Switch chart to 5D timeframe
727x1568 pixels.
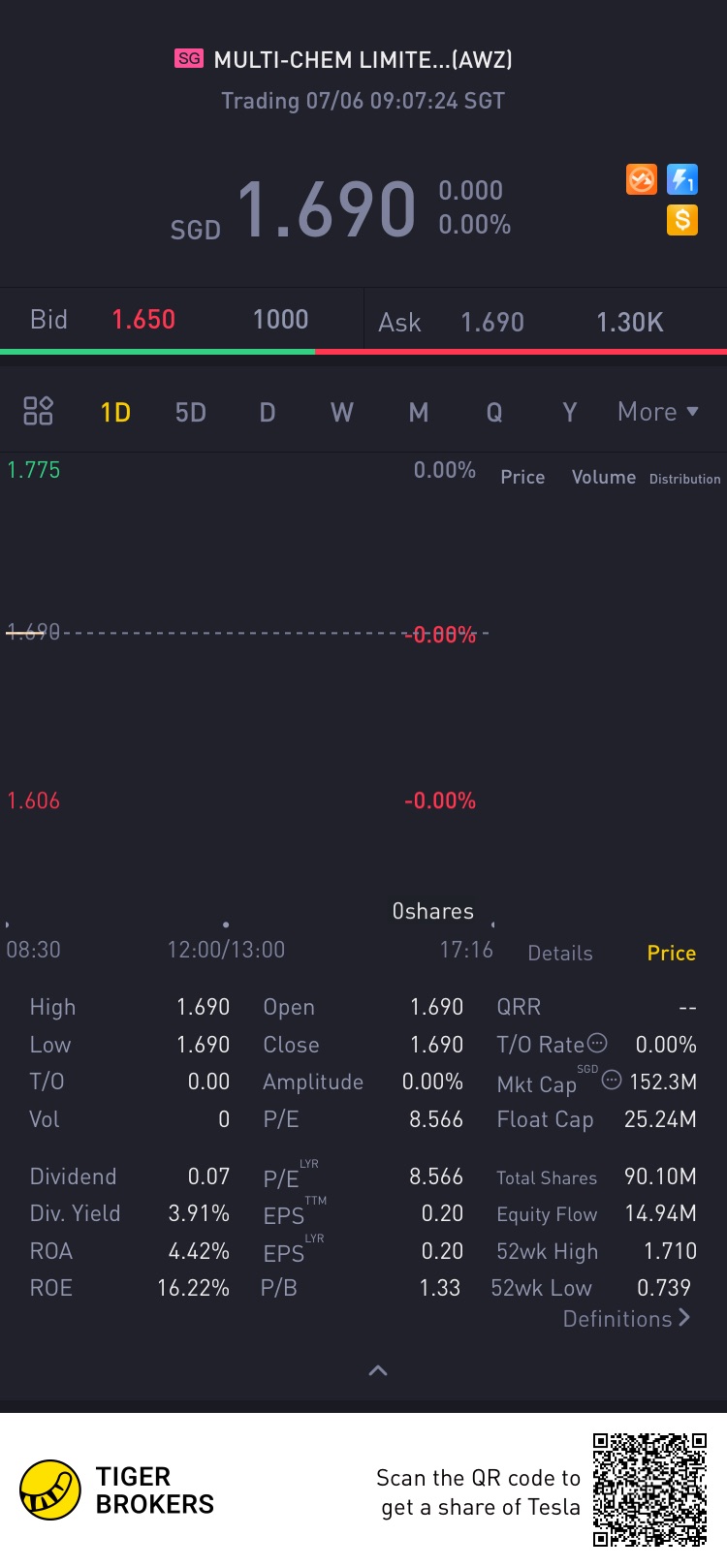click(x=191, y=413)
